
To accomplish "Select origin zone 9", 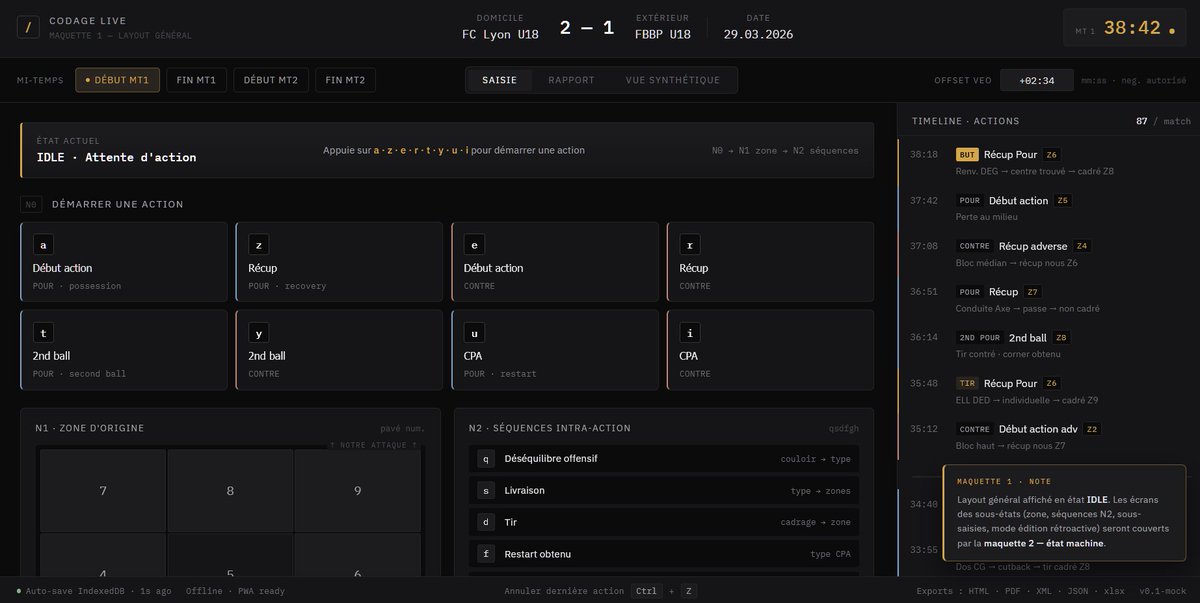I will [358, 491].
